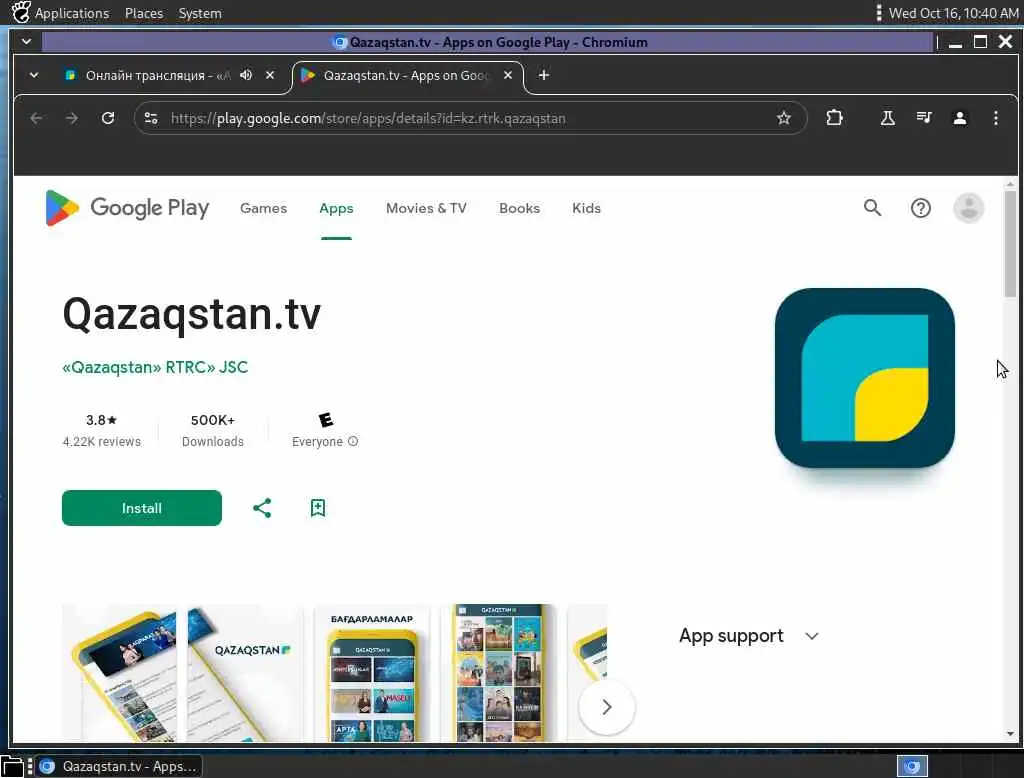Expand the App support section
The height and width of the screenshot is (778, 1024).
(x=748, y=636)
